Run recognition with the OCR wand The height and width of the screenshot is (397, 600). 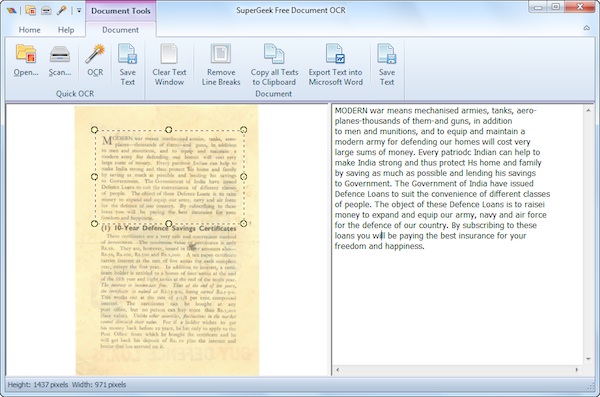tap(95, 60)
